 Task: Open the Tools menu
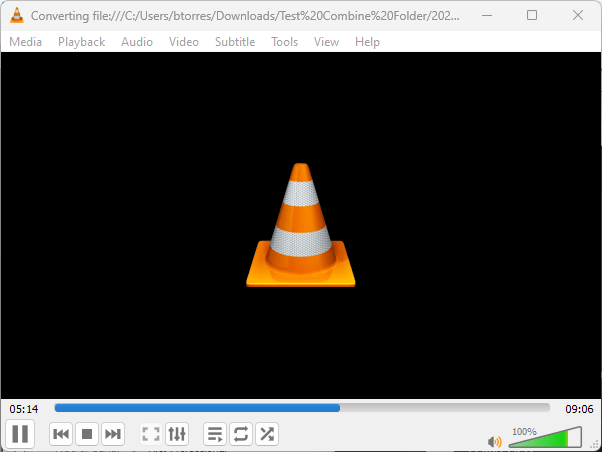(284, 41)
